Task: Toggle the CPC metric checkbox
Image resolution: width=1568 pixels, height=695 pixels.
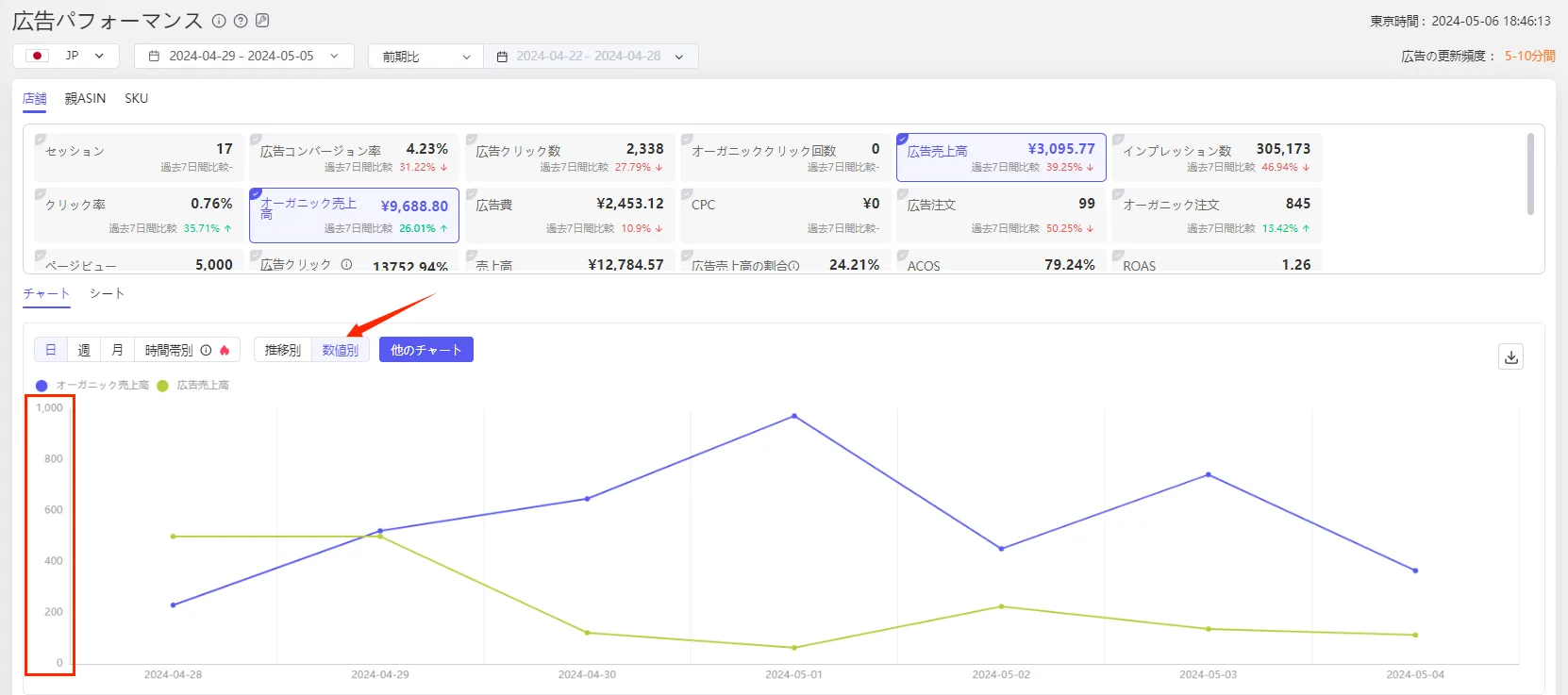Action: [687, 194]
